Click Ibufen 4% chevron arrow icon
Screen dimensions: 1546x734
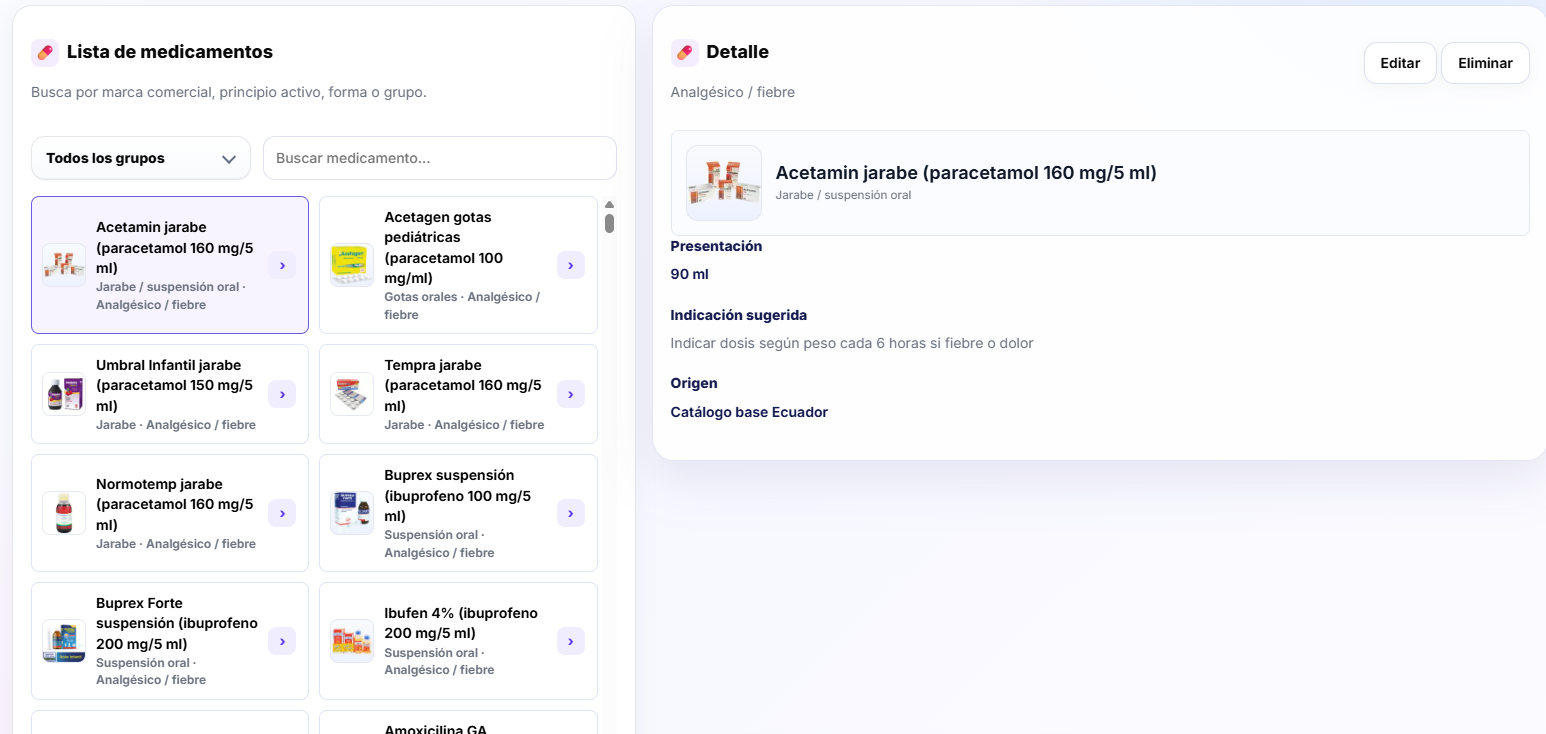coord(570,641)
